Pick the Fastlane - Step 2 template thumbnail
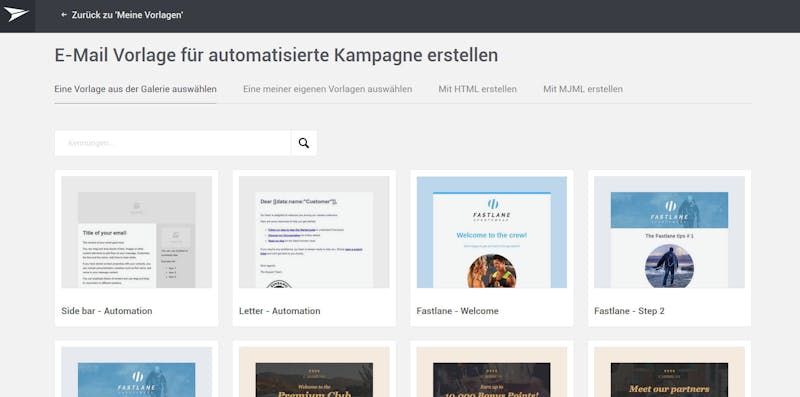800x397 pixels. tap(669, 232)
